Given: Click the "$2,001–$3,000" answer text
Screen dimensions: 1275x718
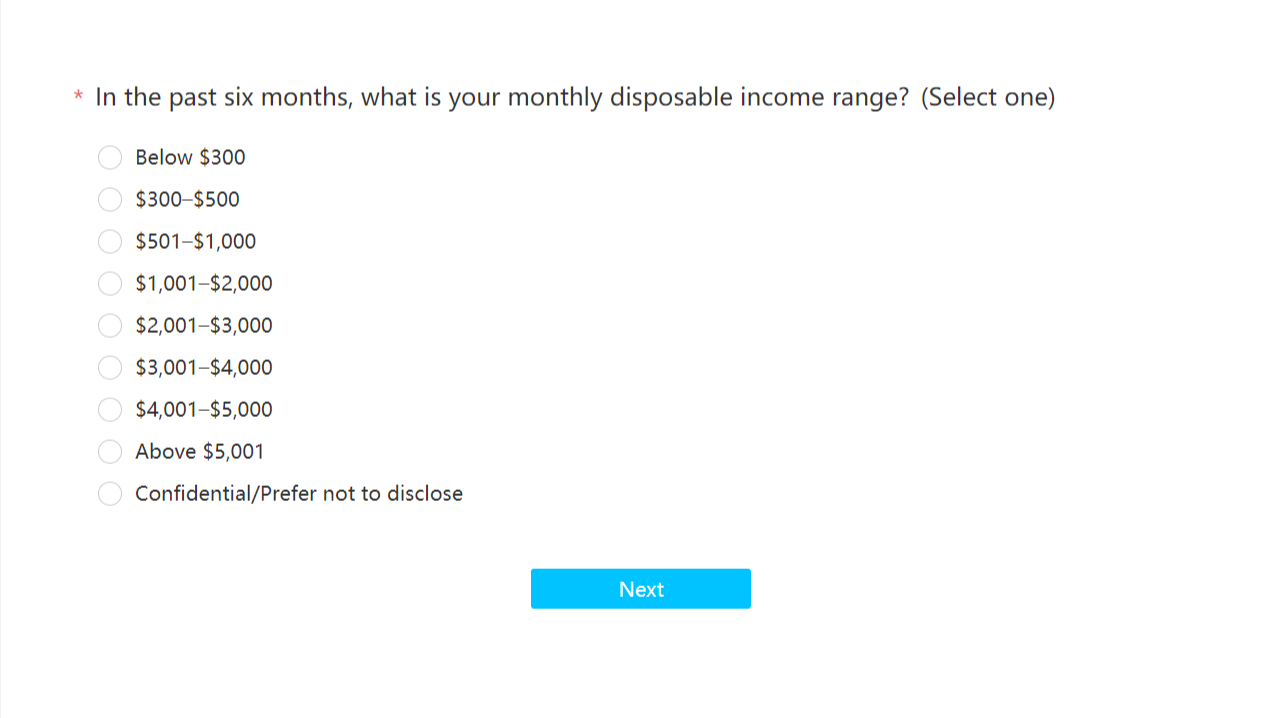Looking at the screenshot, I should [x=203, y=326].
